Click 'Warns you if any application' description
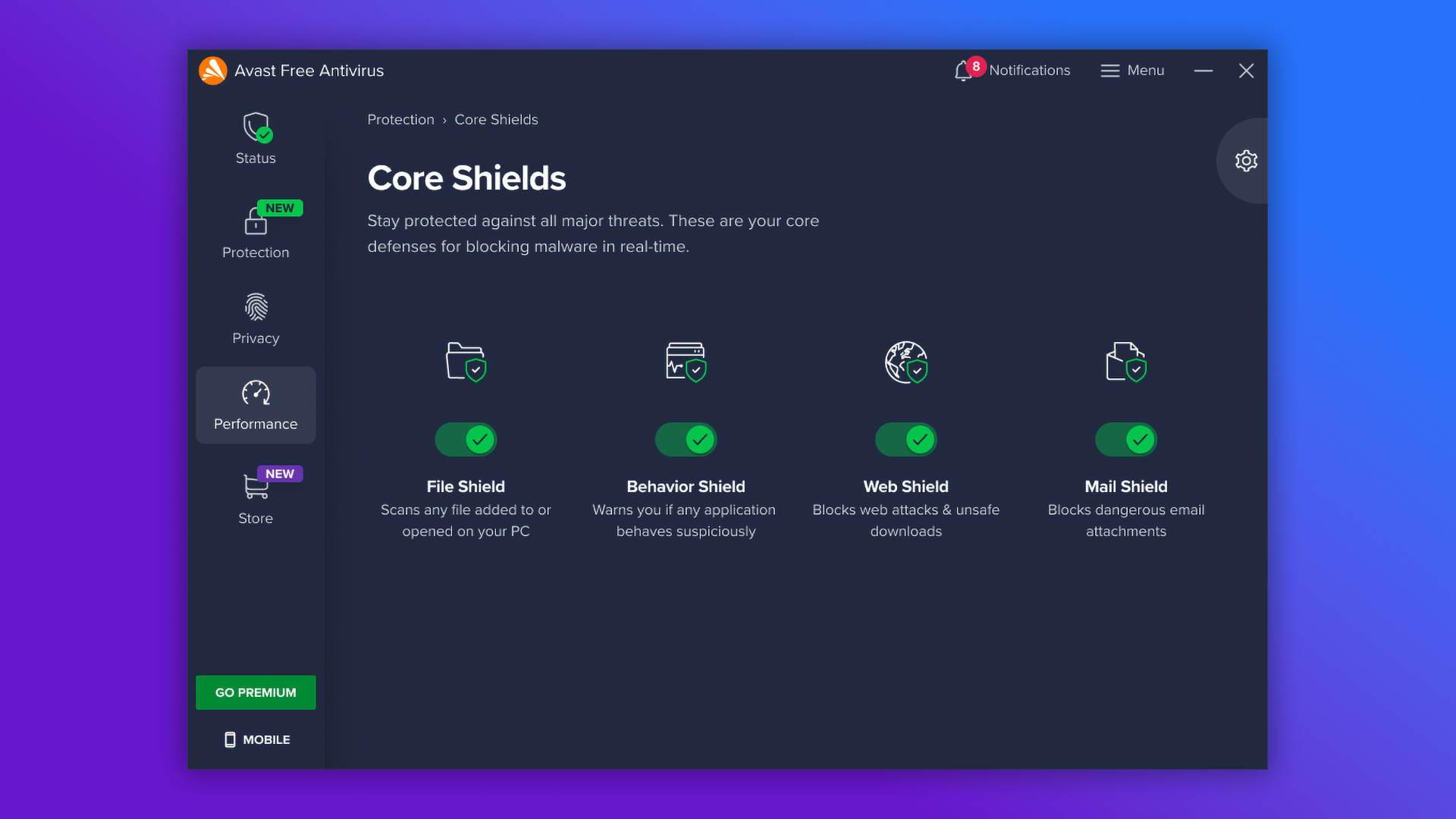 click(684, 510)
